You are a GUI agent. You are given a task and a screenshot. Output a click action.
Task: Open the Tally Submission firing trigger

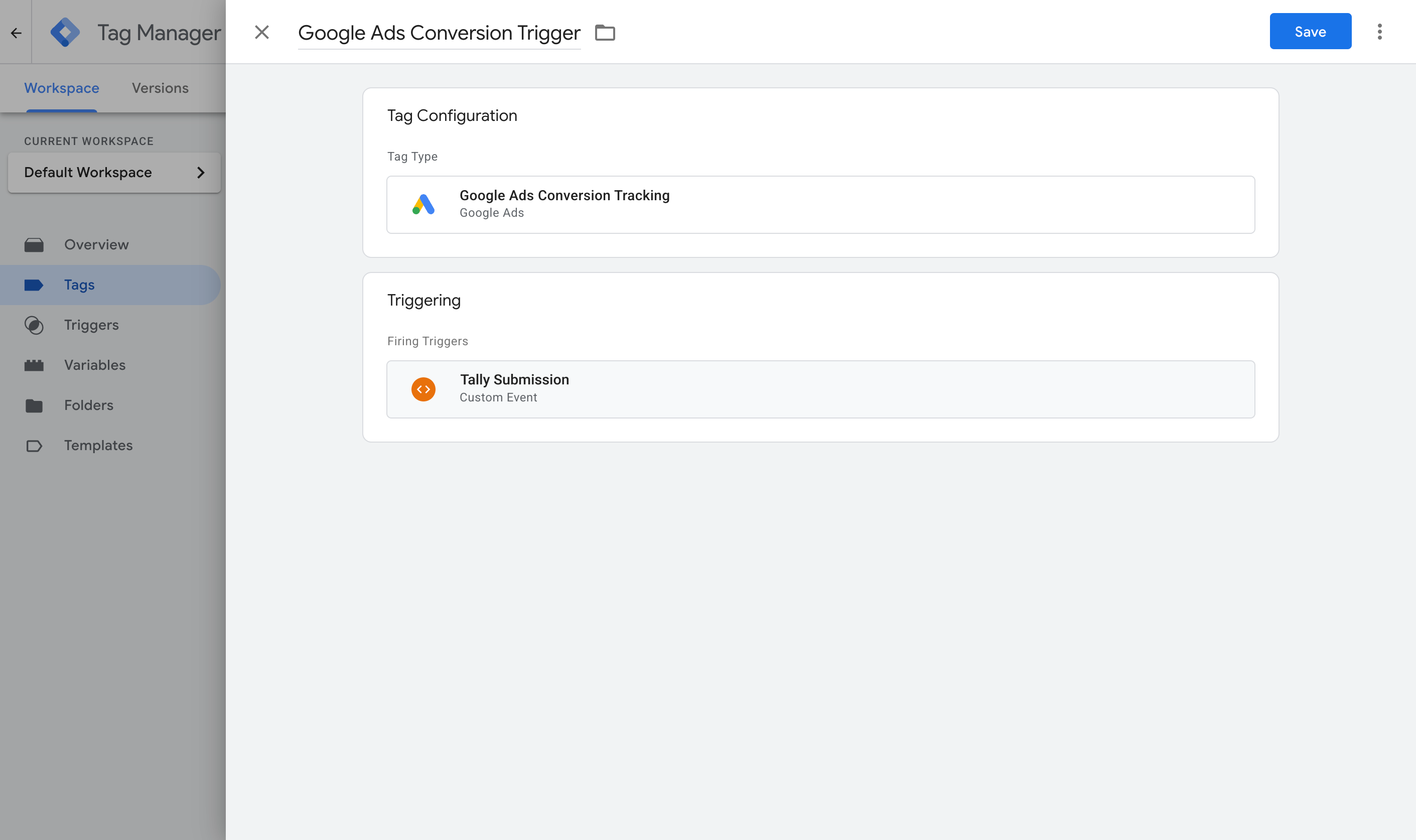click(820, 389)
